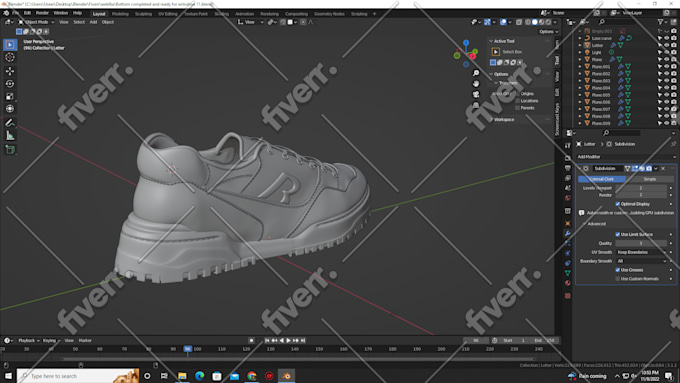
Task: Open the UV Smooth Keep Boundaries dropdown
Action: click(x=641, y=252)
